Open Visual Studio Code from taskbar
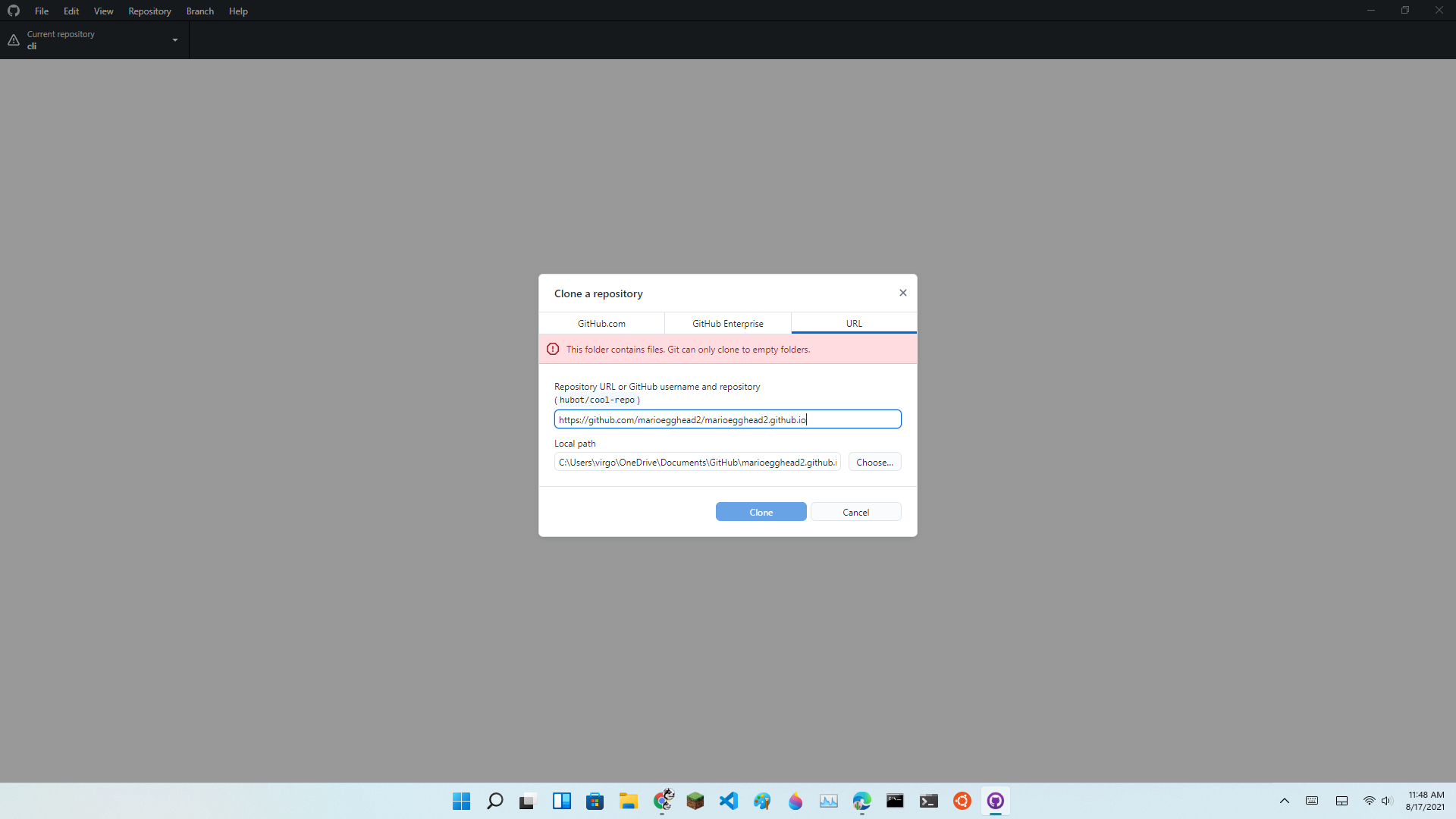Screen dimensions: 1456x819 click(x=728, y=801)
